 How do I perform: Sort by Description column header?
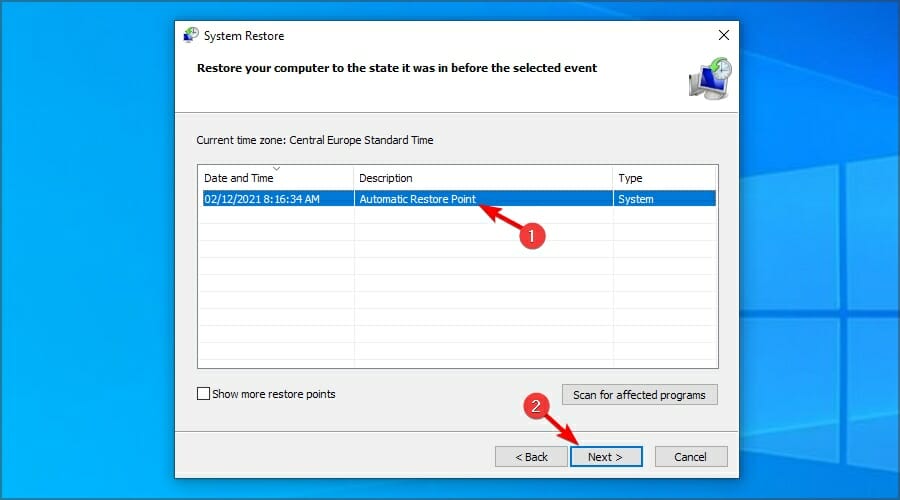click(483, 178)
